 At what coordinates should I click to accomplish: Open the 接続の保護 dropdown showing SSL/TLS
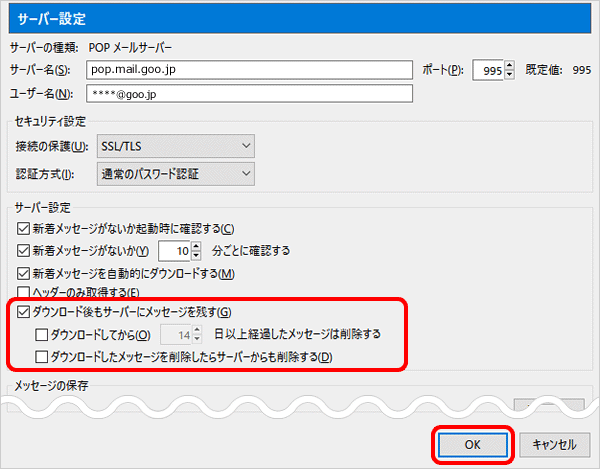tap(175, 147)
